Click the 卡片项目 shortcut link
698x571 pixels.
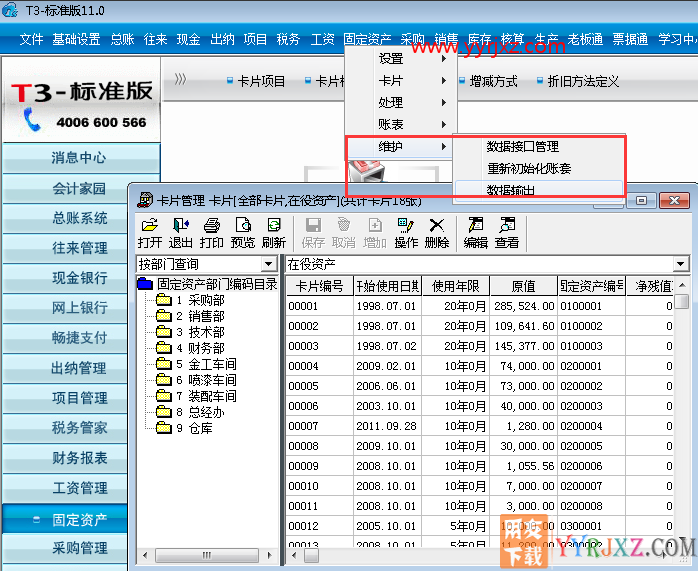pyautogui.click(x=256, y=81)
